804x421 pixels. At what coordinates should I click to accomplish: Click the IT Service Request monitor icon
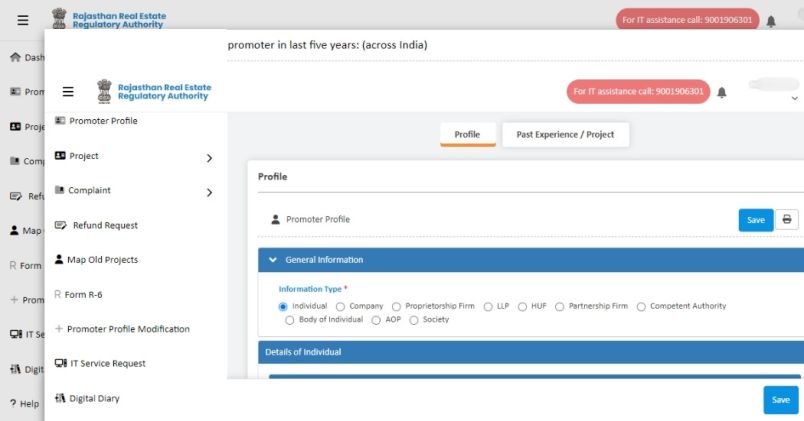click(60, 363)
